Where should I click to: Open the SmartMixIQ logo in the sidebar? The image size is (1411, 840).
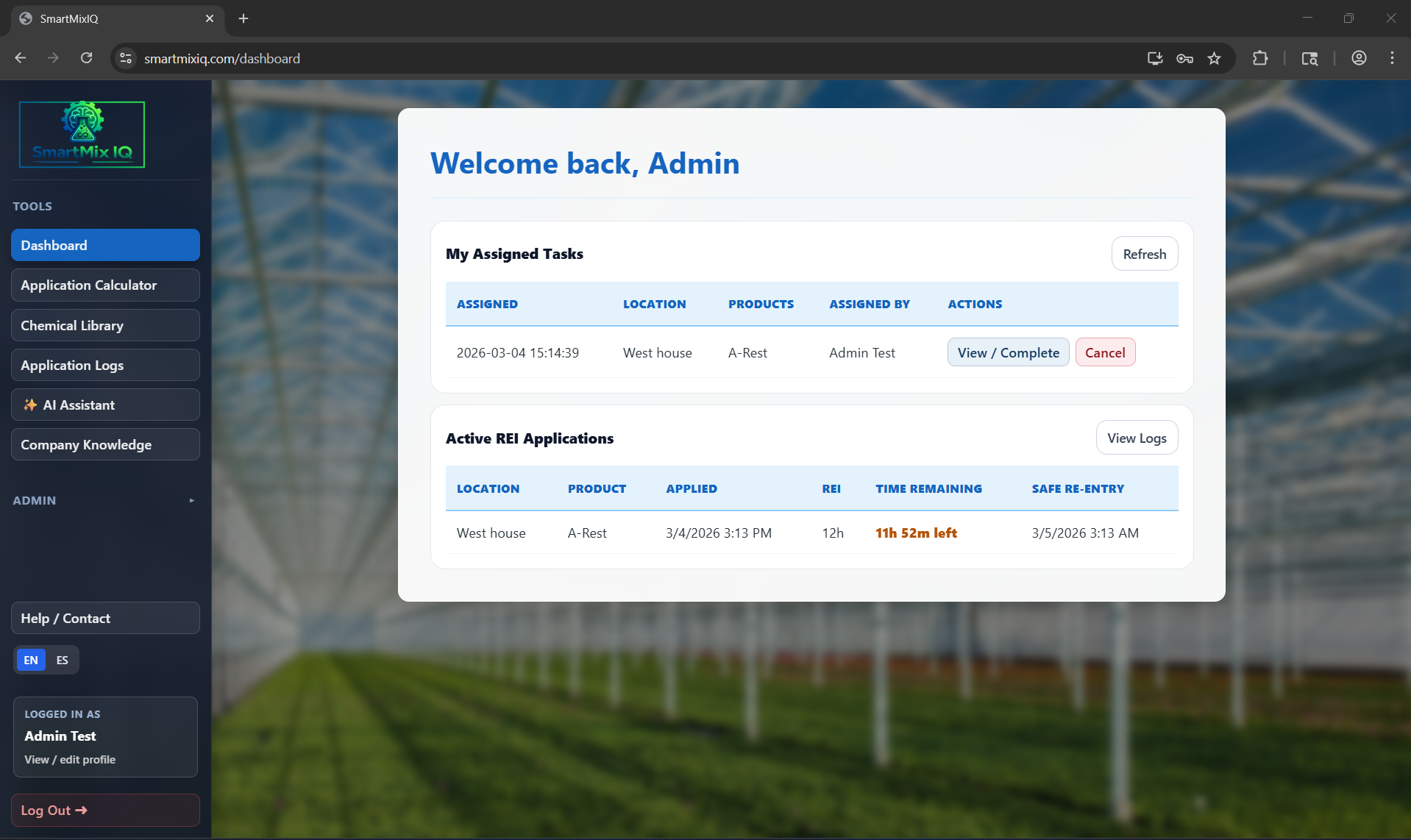(x=82, y=134)
